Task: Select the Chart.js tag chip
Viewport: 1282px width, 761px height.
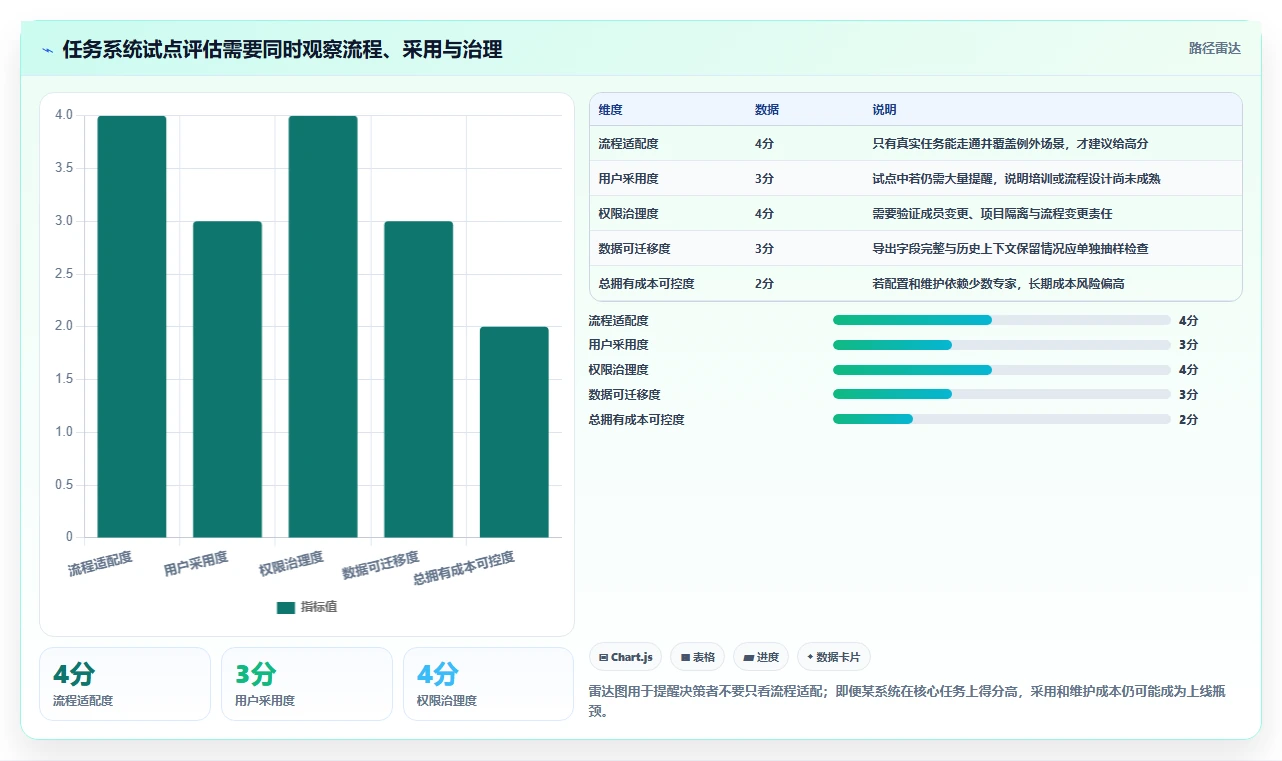Action: tap(626, 657)
